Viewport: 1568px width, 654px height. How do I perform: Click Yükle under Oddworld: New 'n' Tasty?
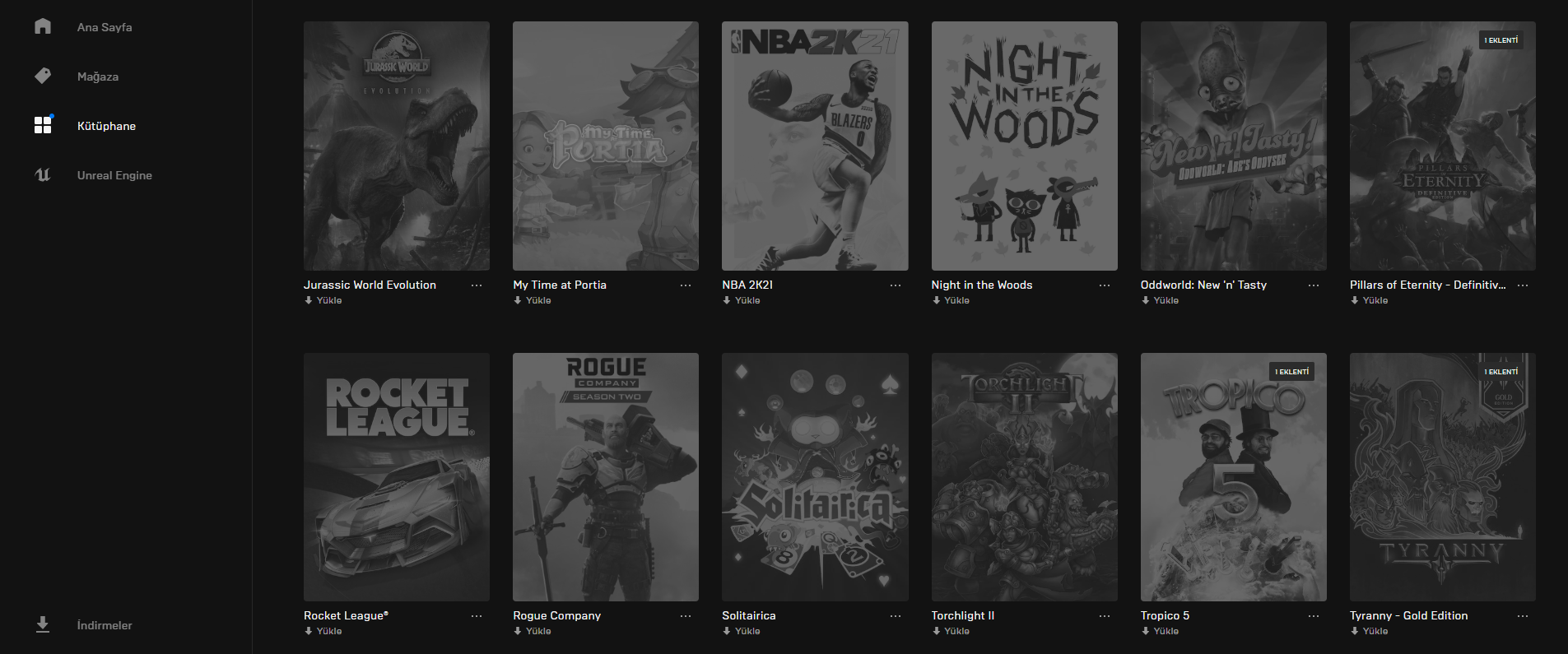(1160, 300)
